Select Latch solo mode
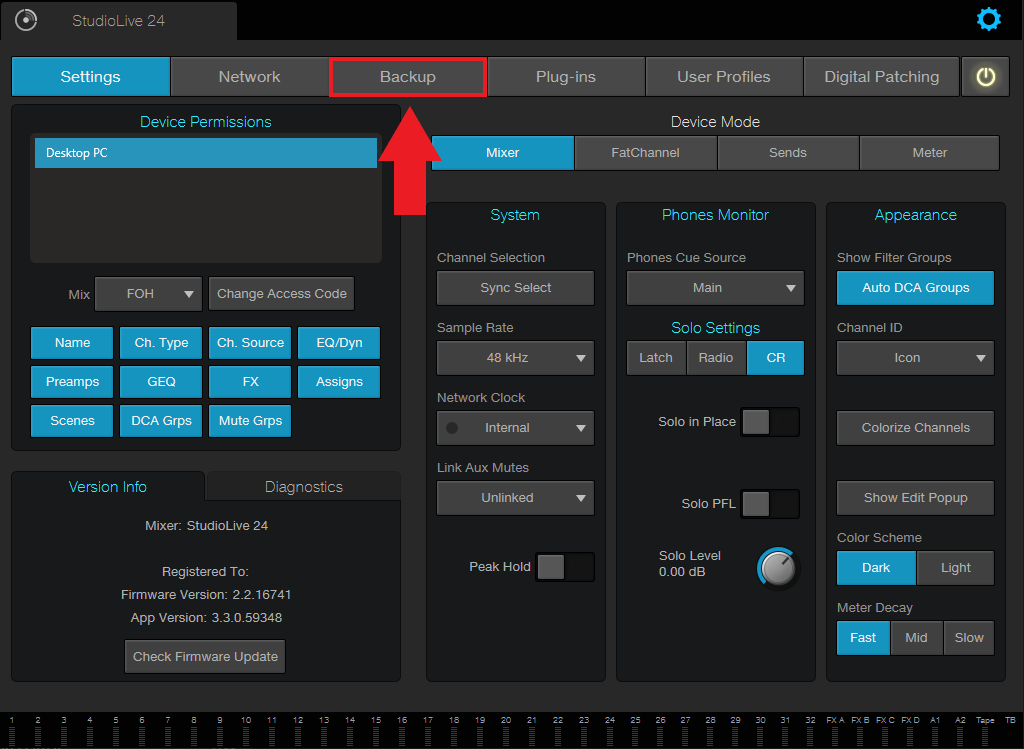This screenshot has height=749, width=1024. click(x=656, y=358)
